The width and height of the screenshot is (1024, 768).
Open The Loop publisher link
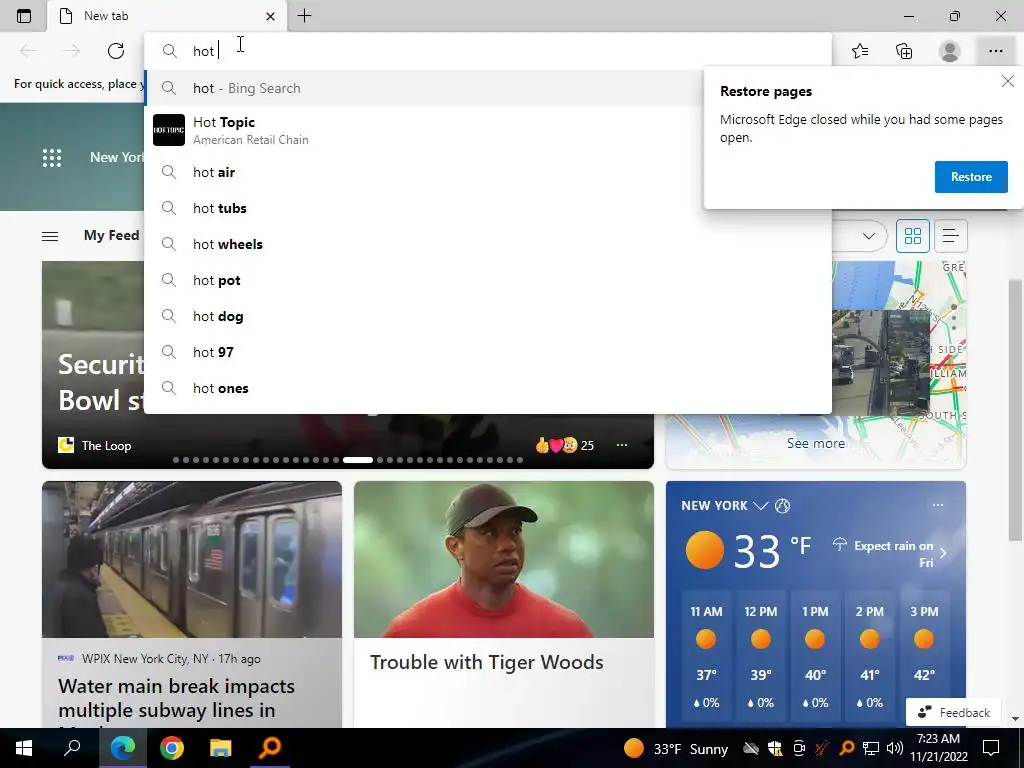[95, 445]
